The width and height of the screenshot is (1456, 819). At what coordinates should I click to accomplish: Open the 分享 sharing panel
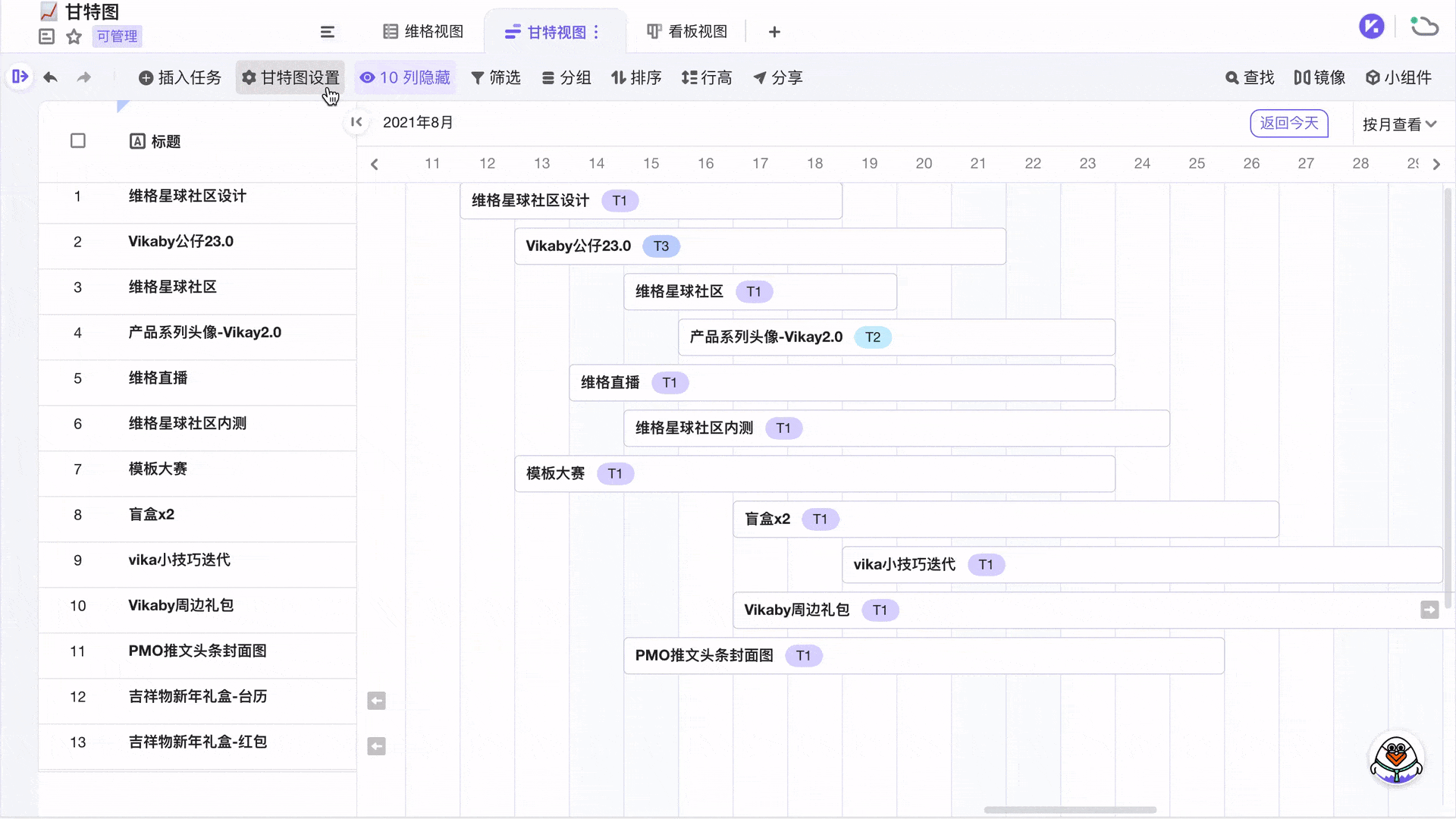click(x=778, y=77)
